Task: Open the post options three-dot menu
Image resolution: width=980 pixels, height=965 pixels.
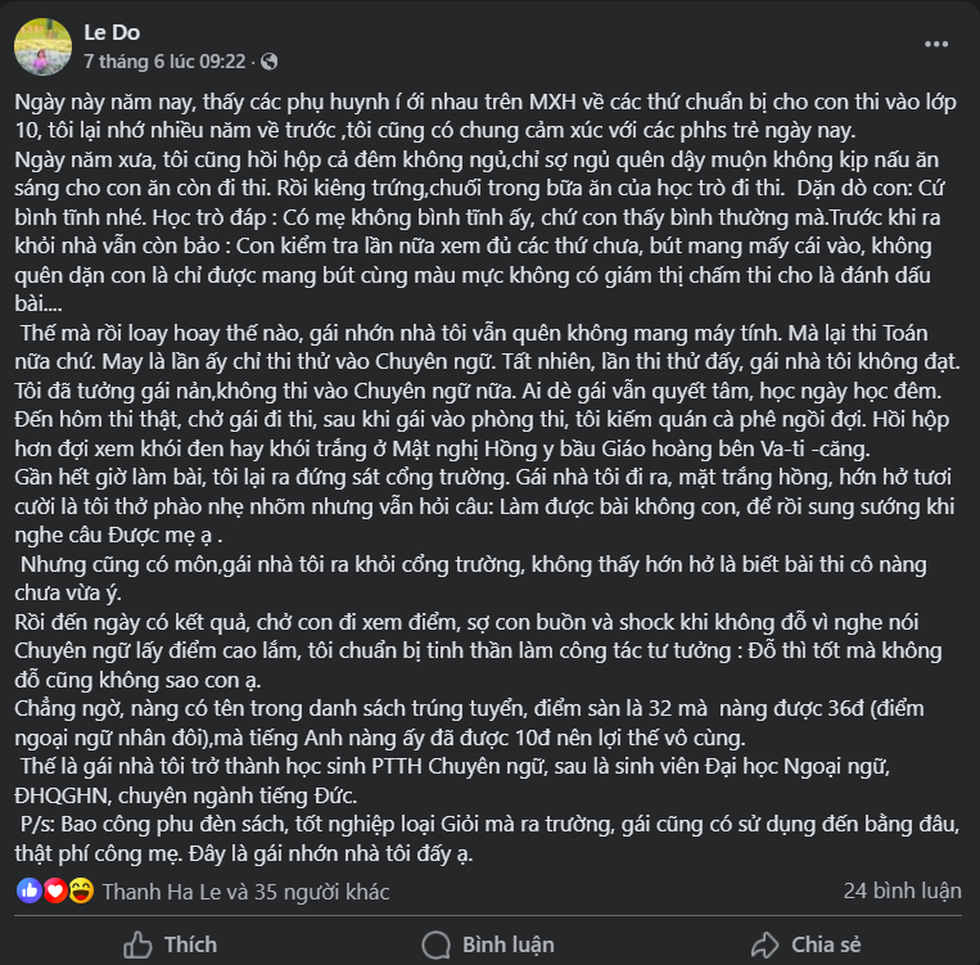Action: coord(936,45)
